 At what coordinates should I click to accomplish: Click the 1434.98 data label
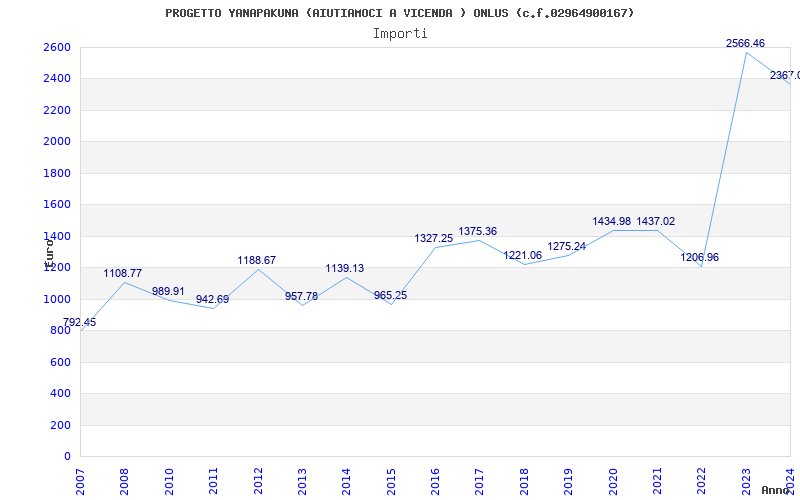611,221
